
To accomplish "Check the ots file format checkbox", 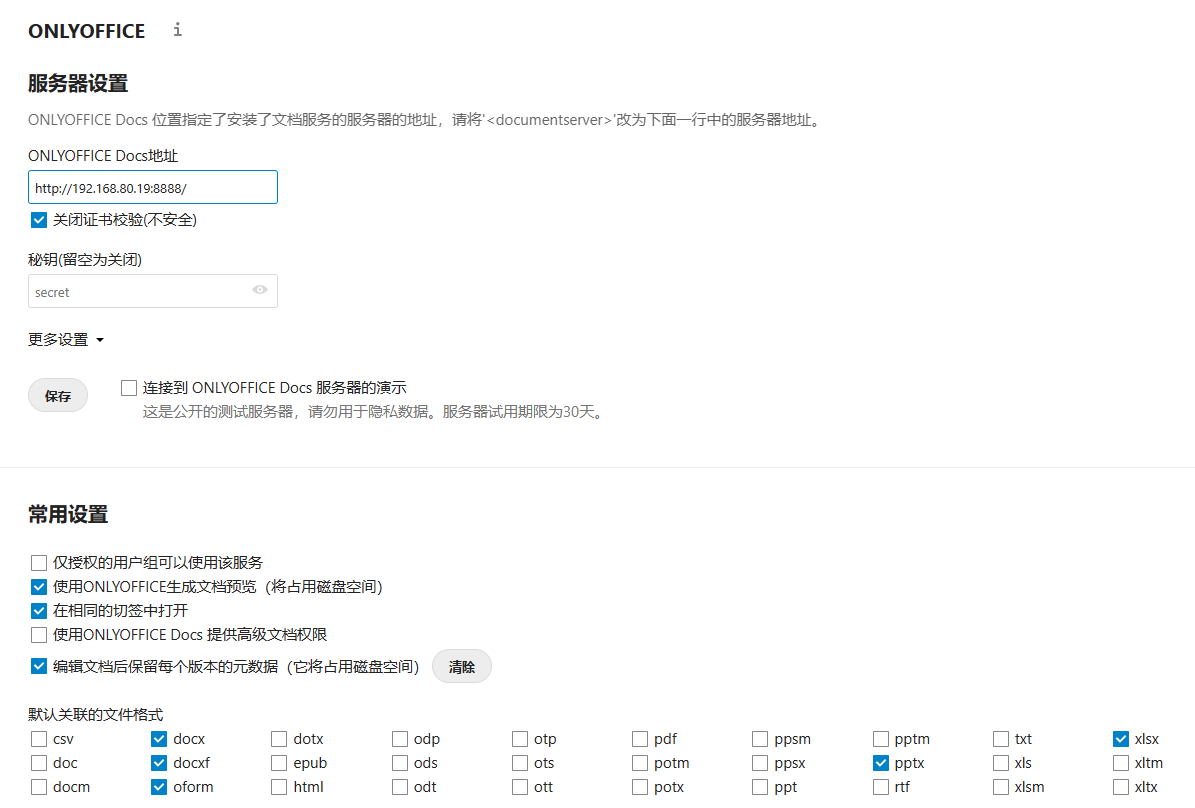I will pos(520,763).
